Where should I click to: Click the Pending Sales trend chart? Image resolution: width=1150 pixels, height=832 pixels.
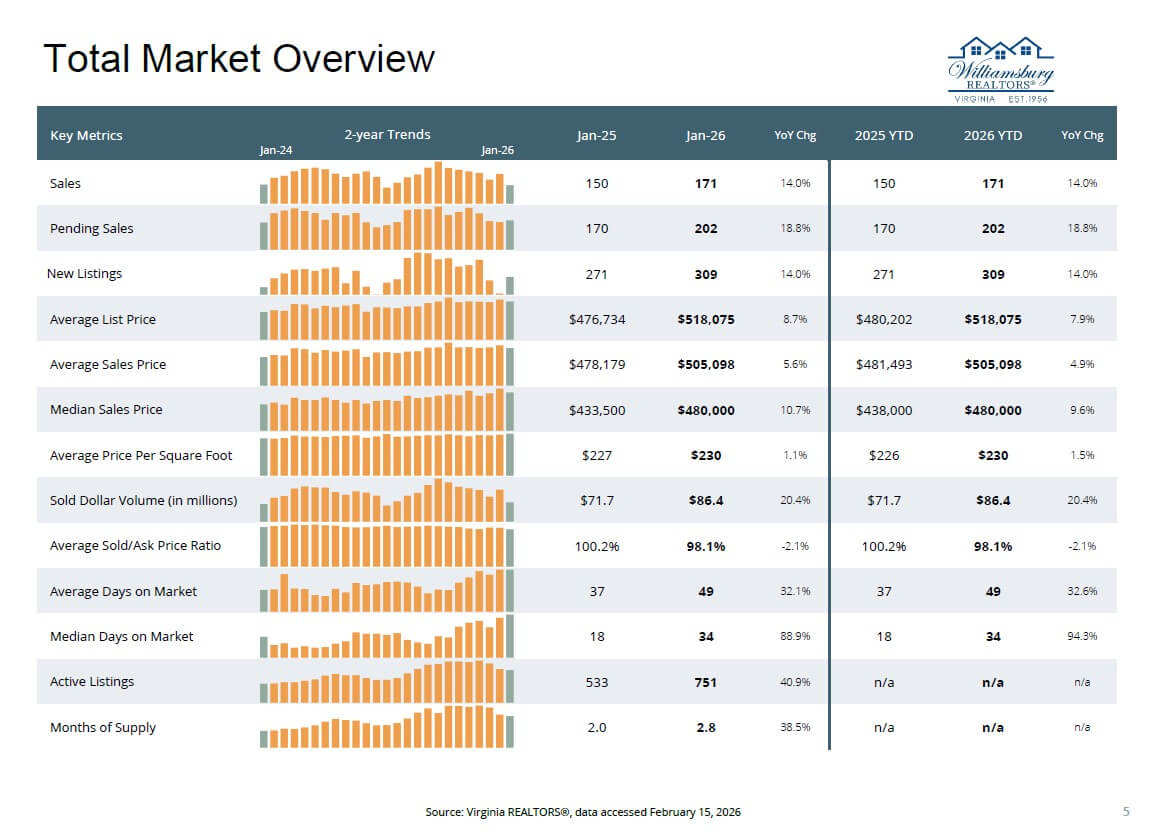point(385,228)
